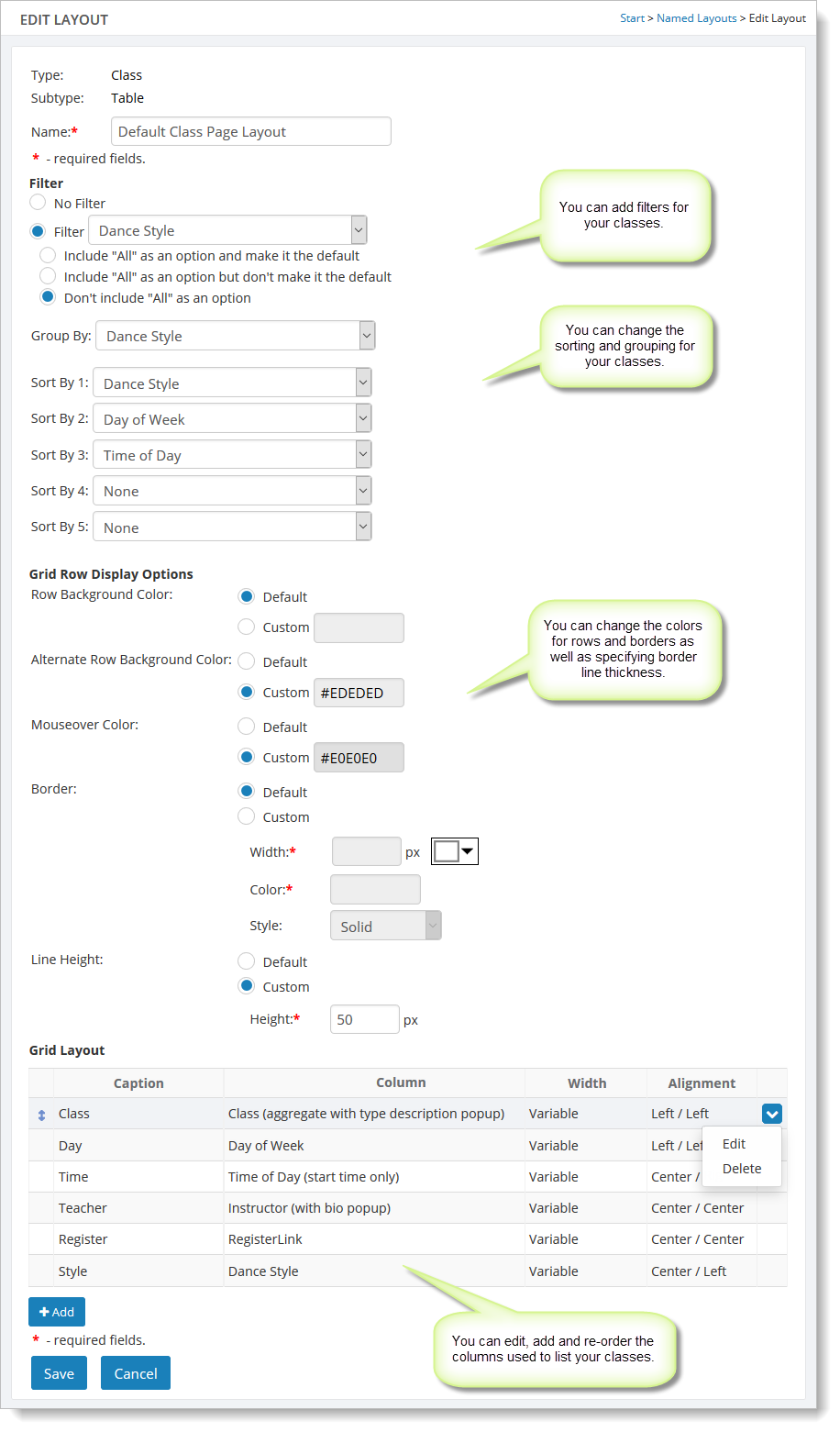Click the Row Background custom color field
840x1432 pixels.
pyautogui.click(x=359, y=627)
